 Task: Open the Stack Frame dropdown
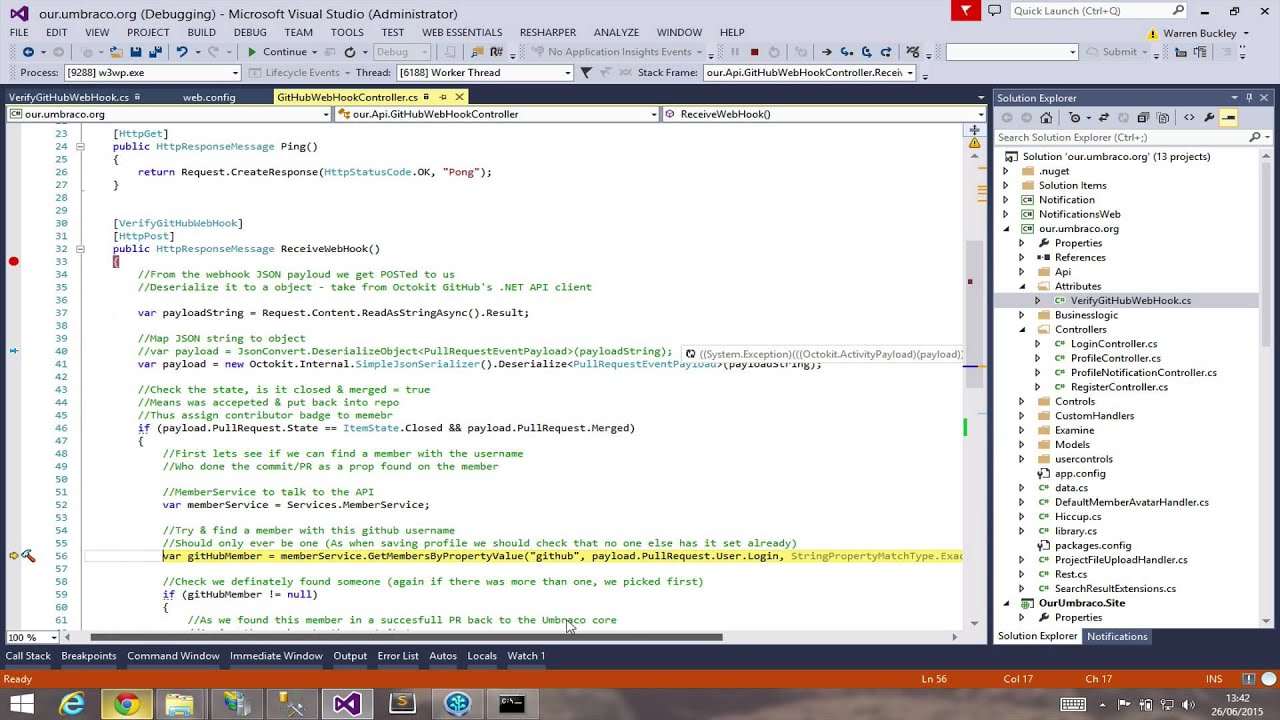point(910,73)
